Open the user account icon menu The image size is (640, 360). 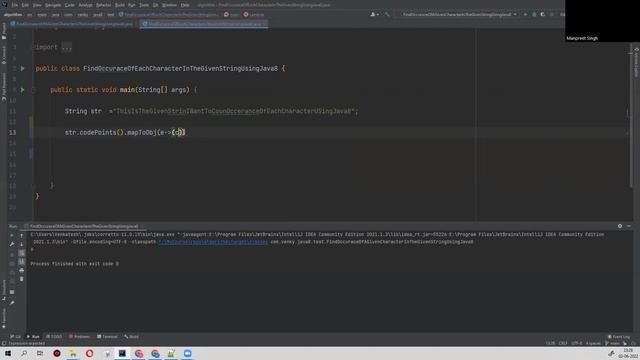(x=374, y=15)
